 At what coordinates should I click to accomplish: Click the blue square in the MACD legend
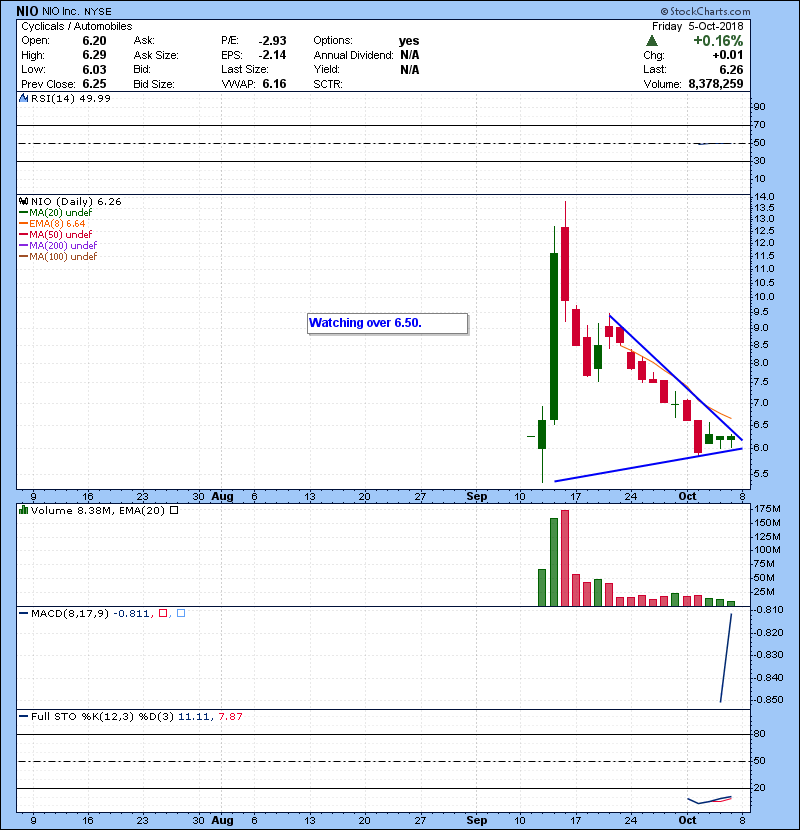(181, 613)
